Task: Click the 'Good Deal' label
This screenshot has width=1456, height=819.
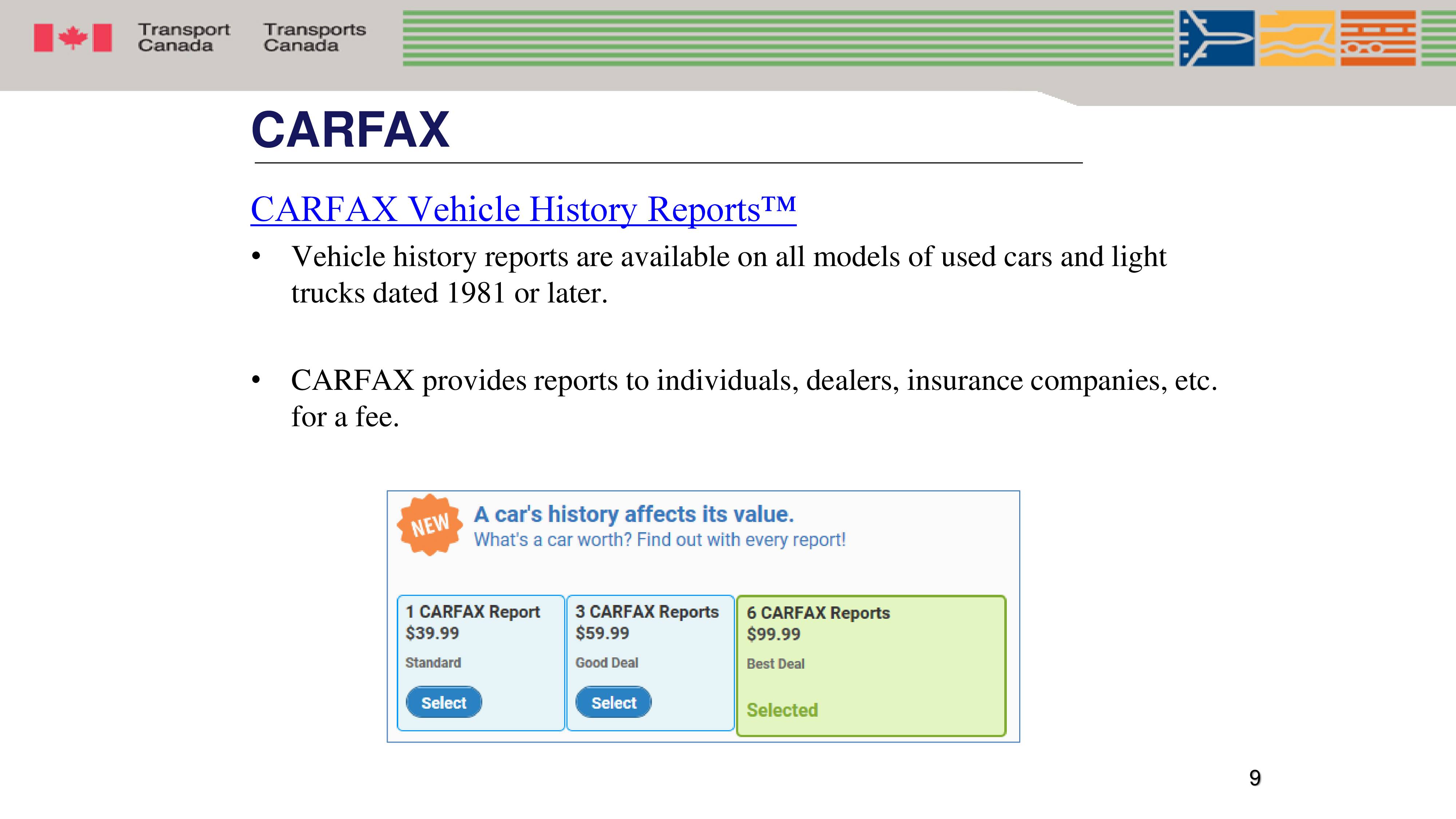Action: [x=607, y=662]
